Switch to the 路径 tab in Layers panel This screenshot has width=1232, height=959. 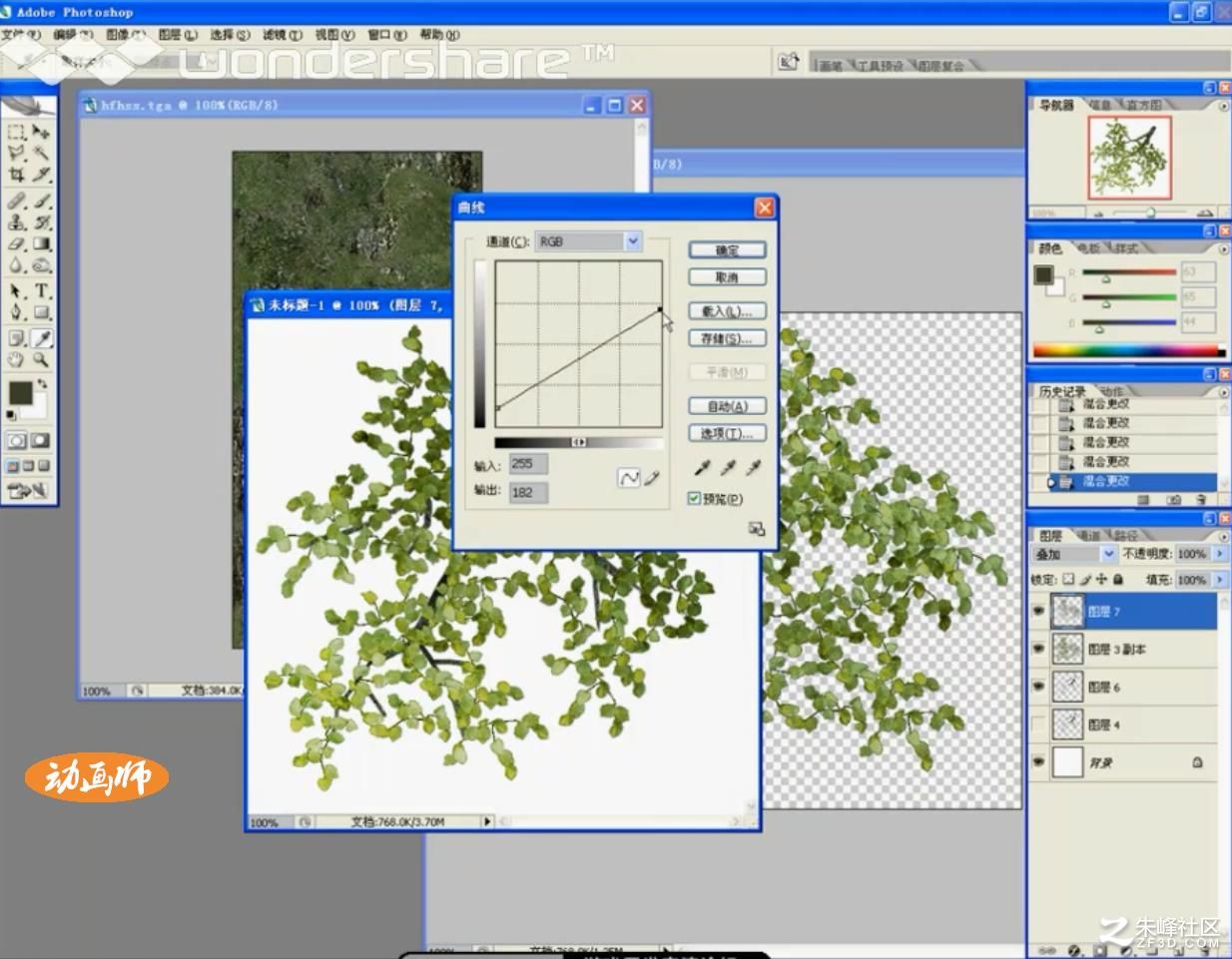pyautogui.click(x=1125, y=536)
